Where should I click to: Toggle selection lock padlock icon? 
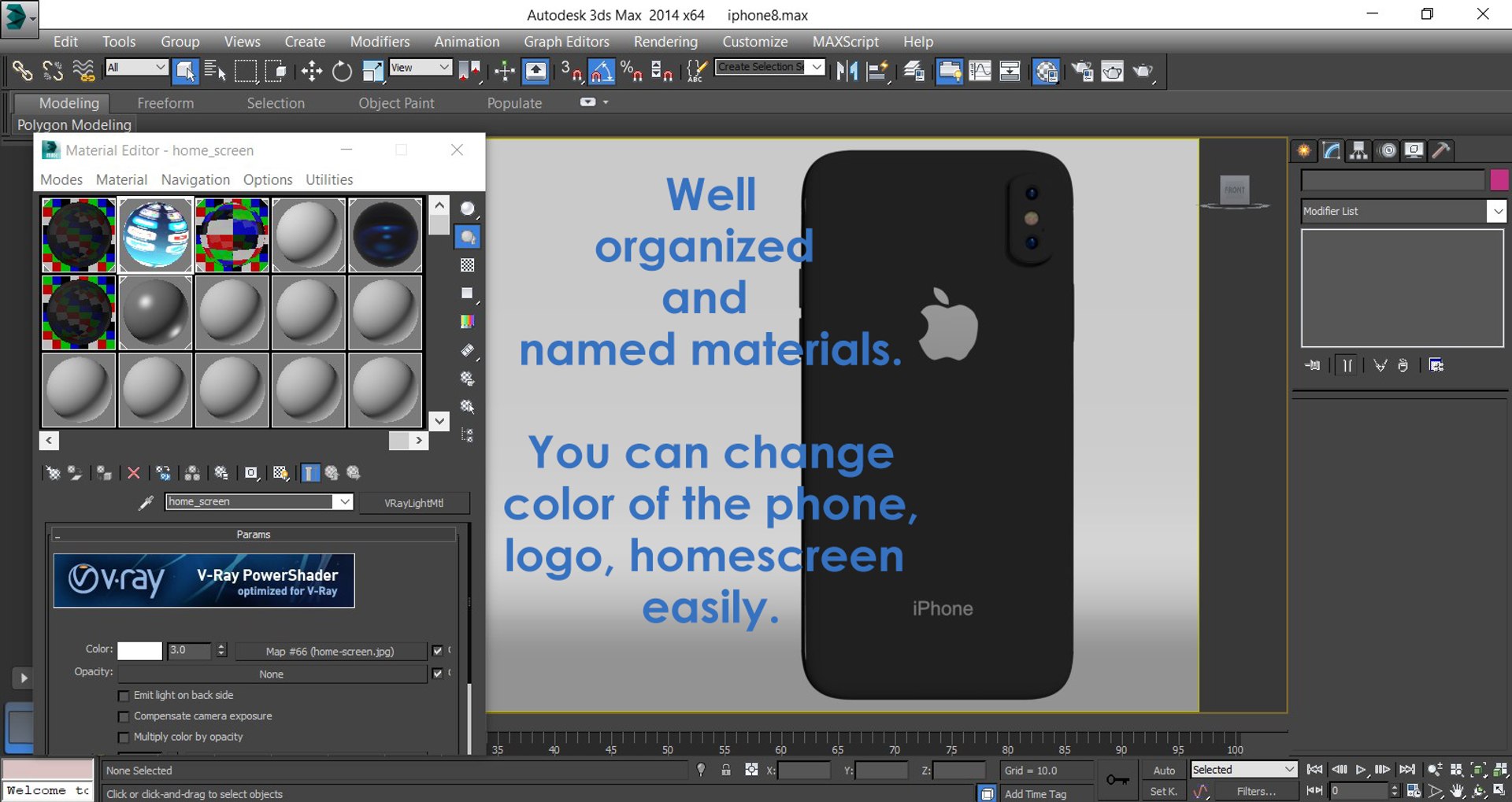click(x=726, y=770)
